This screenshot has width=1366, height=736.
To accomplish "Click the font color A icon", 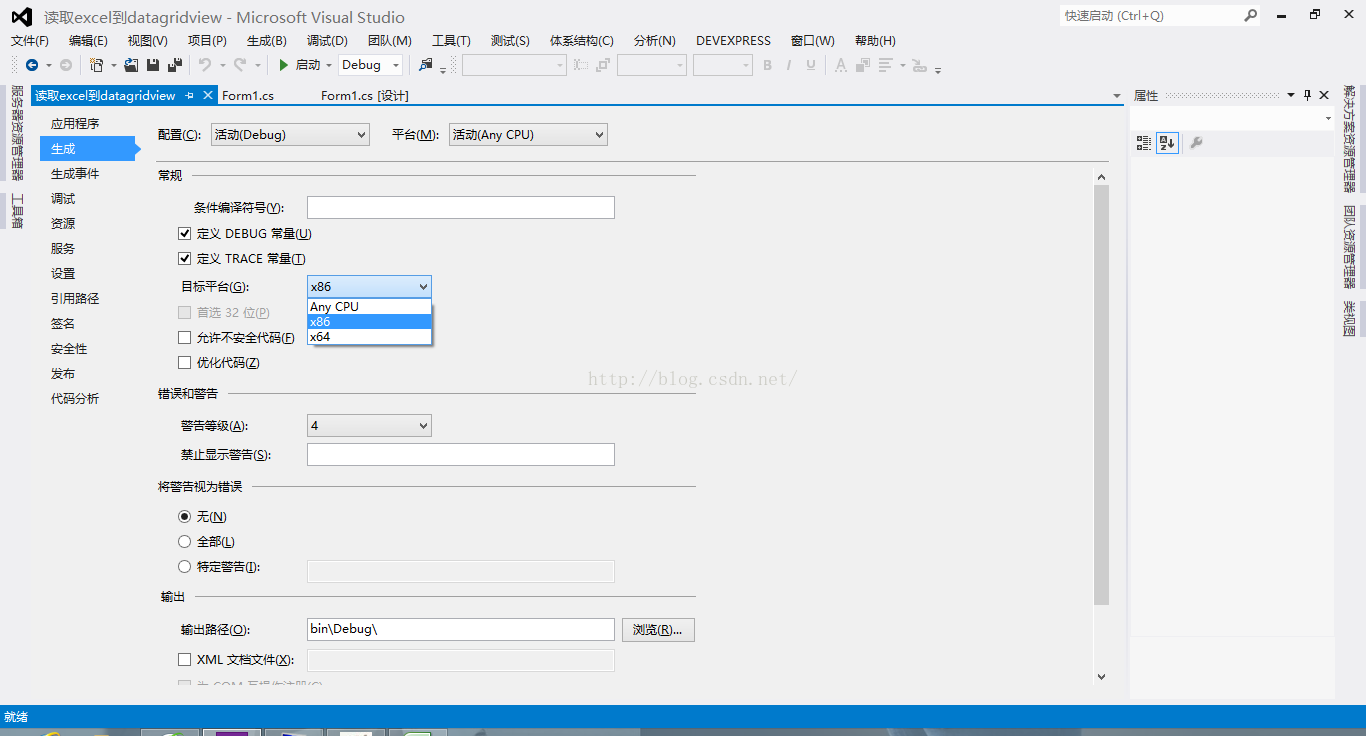I will click(840, 65).
